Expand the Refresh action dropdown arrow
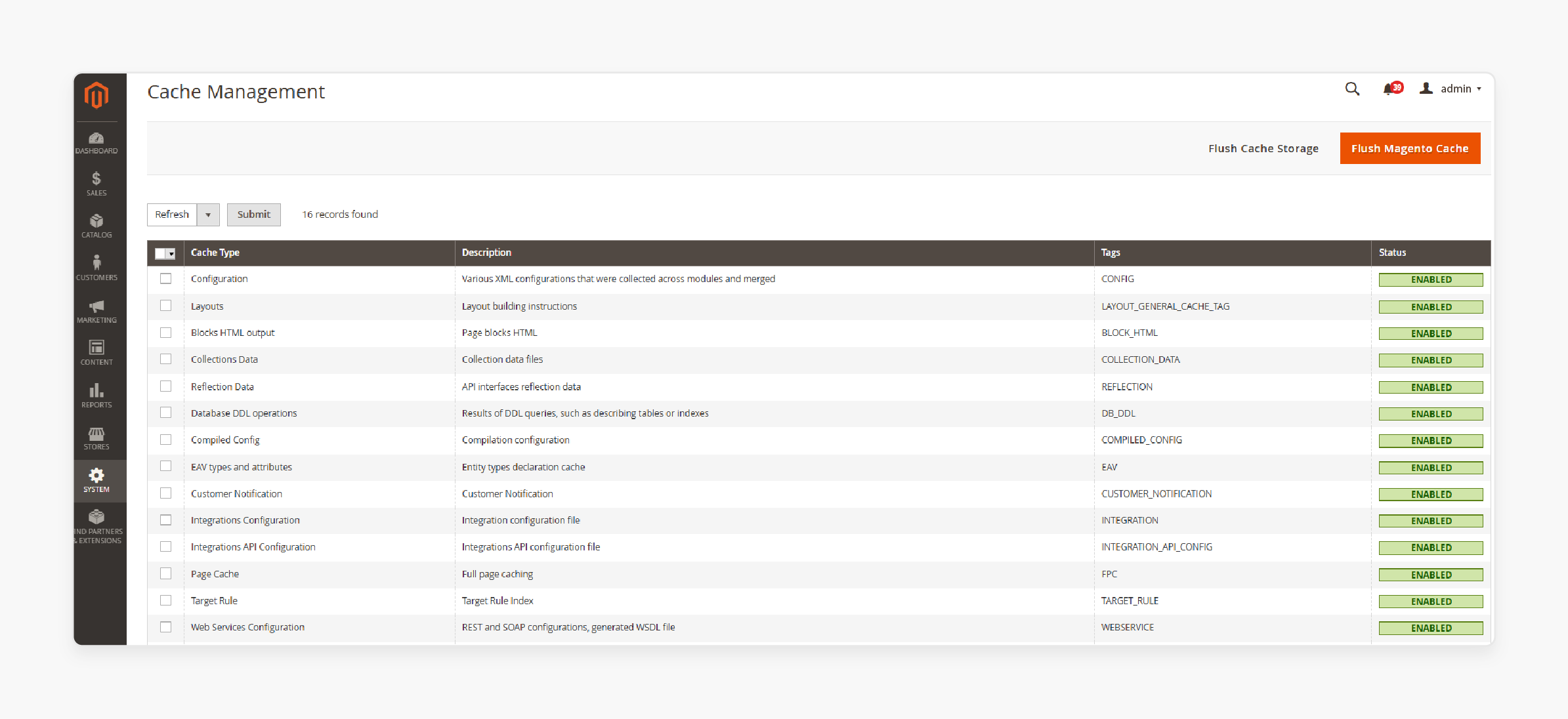Image resolution: width=1568 pixels, height=719 pixels. [208, 215]
